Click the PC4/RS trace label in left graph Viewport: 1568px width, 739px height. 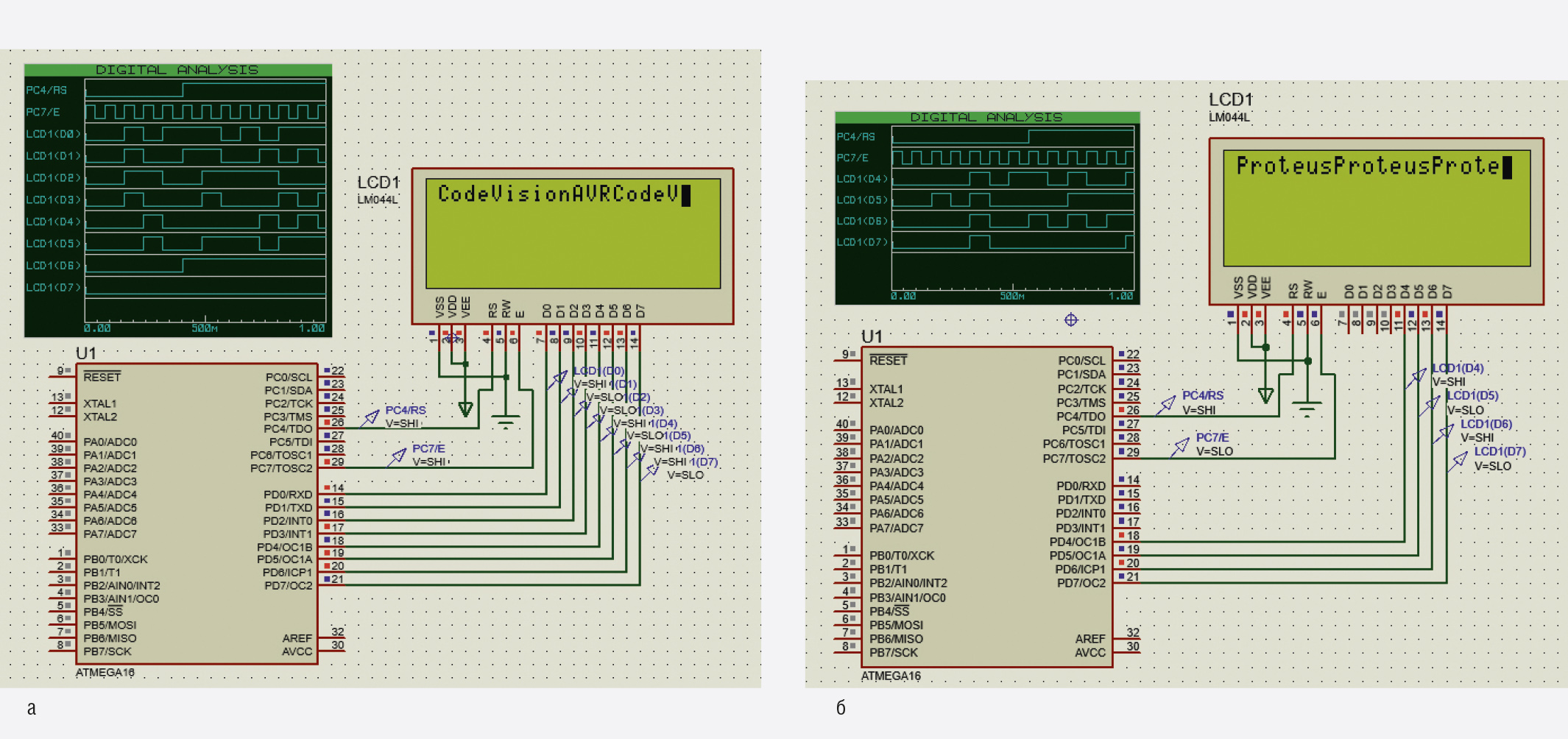46,90
